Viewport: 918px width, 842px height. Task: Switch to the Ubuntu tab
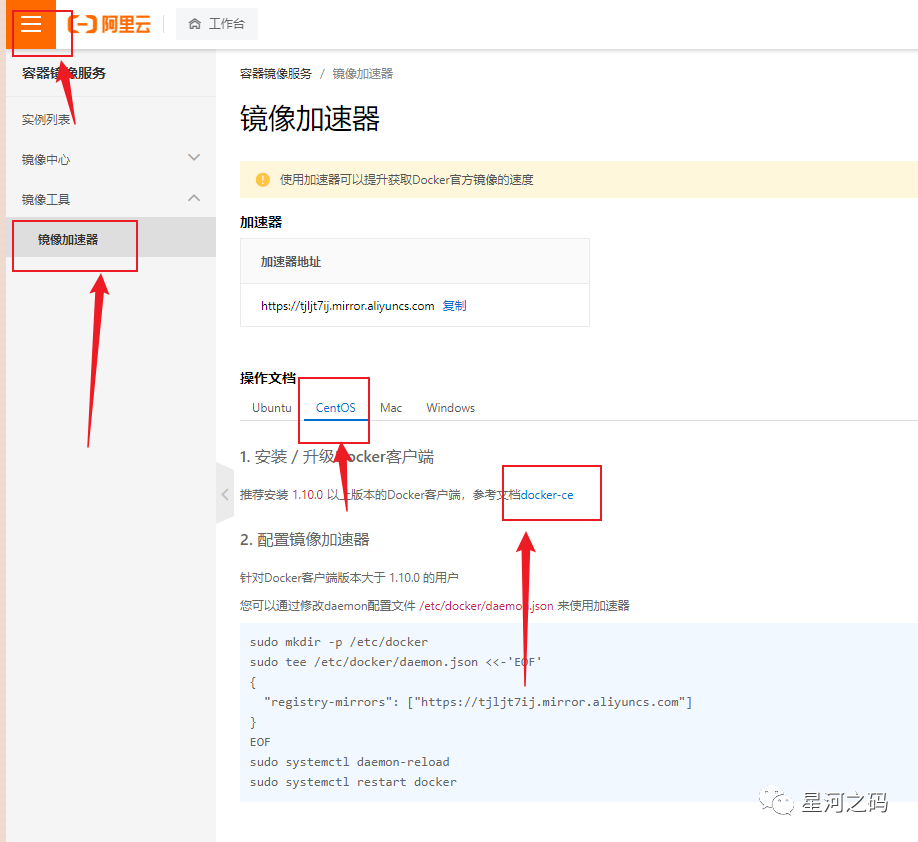(x=272, y=408)
